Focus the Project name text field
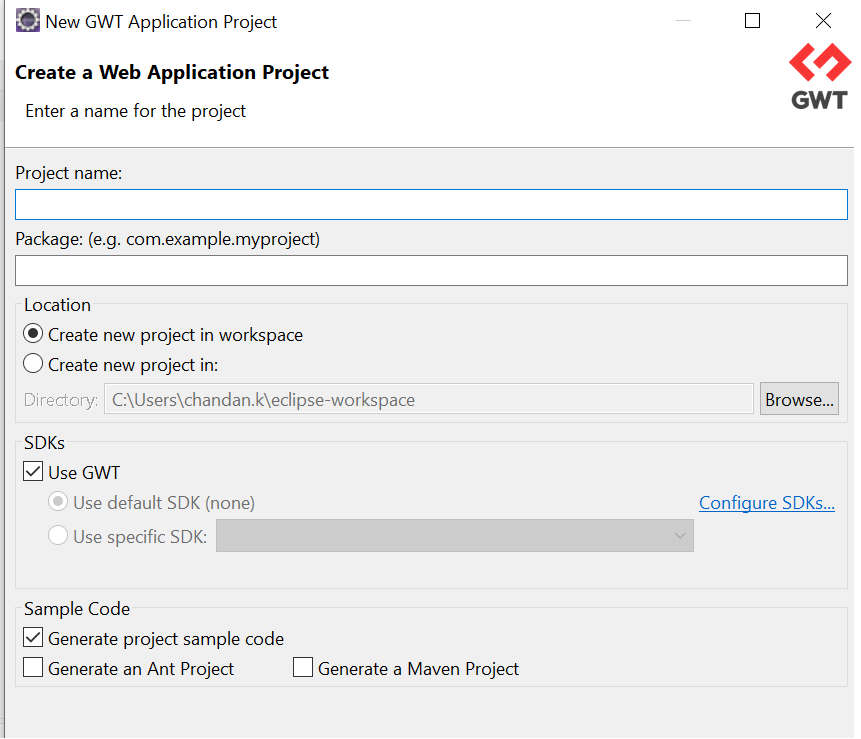Image resolution: width=861 pixels, height=739 pixels. [x=431, y=205]
